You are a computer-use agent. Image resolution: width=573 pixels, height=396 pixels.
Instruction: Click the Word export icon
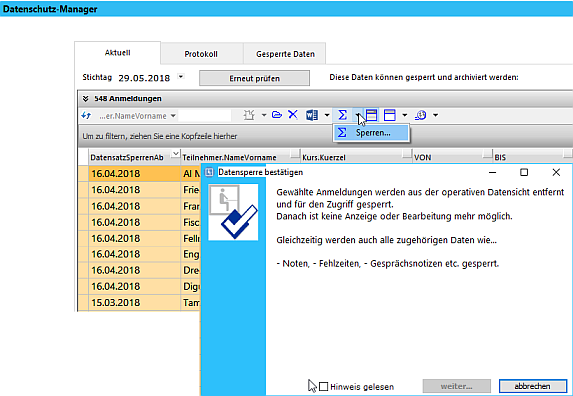coord(312,115)
